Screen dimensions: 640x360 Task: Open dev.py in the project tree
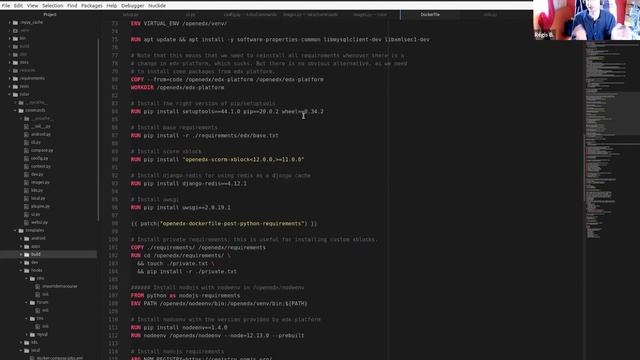pos(37,174)
